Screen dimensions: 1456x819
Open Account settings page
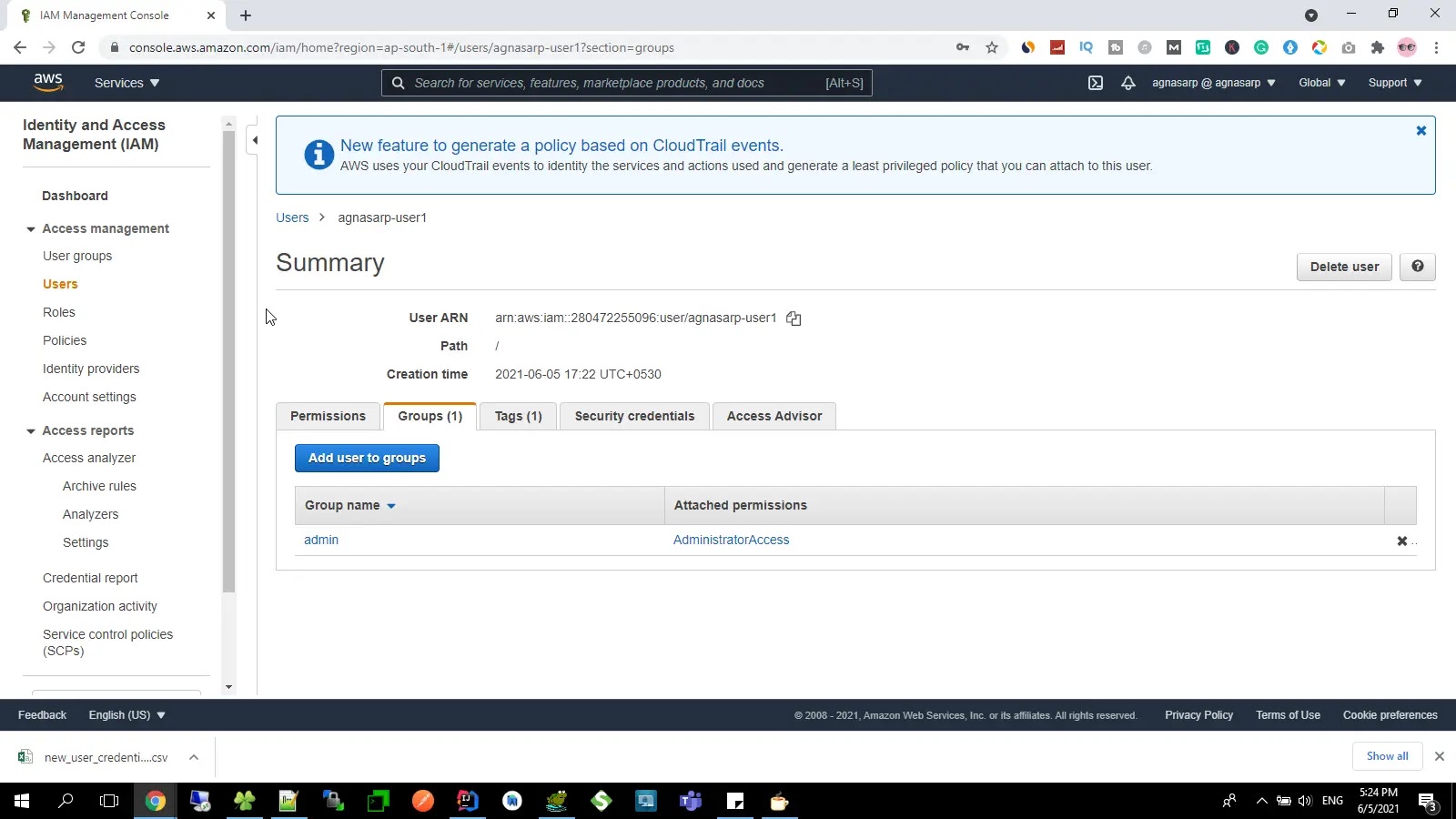(x=89, y=397)
